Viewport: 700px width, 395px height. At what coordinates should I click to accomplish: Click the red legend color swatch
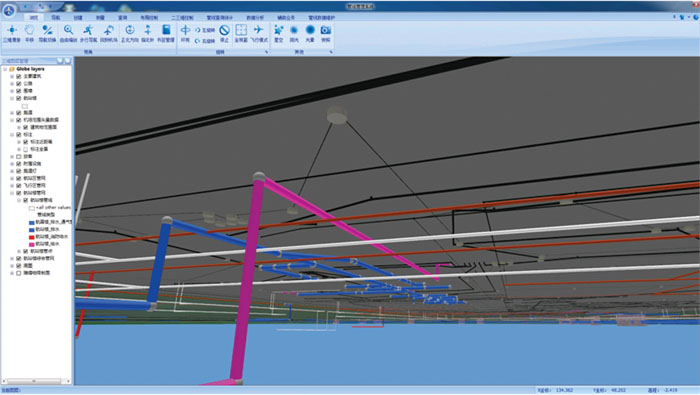[32, 237]
